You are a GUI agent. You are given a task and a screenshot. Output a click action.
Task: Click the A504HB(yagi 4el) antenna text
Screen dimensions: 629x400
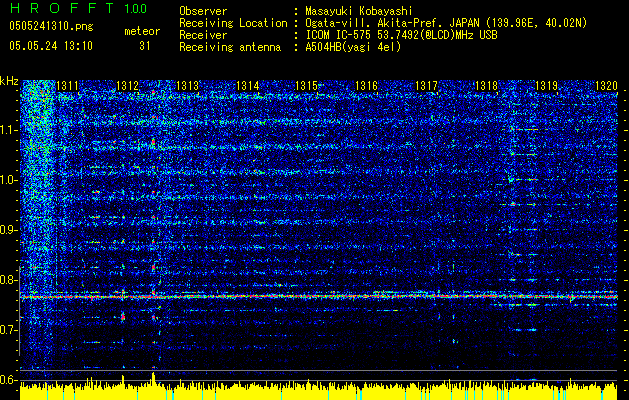[353, 47]
